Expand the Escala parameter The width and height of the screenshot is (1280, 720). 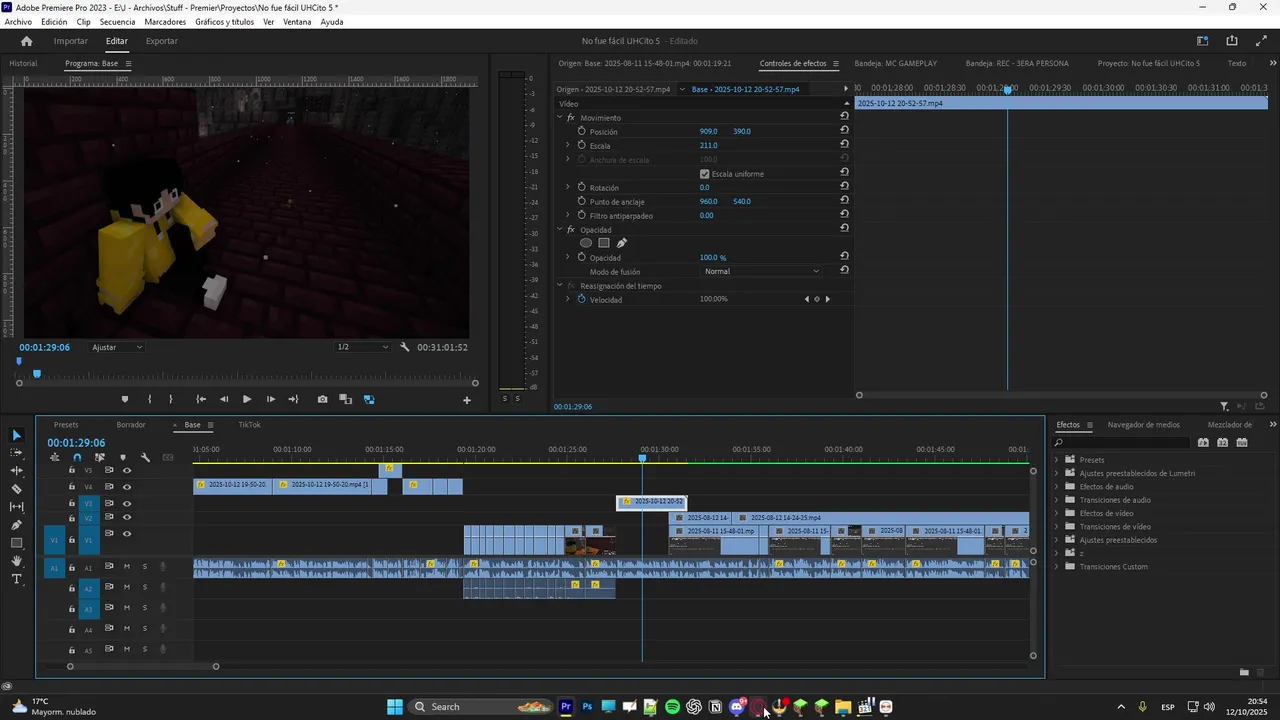(x=568, y=145)
